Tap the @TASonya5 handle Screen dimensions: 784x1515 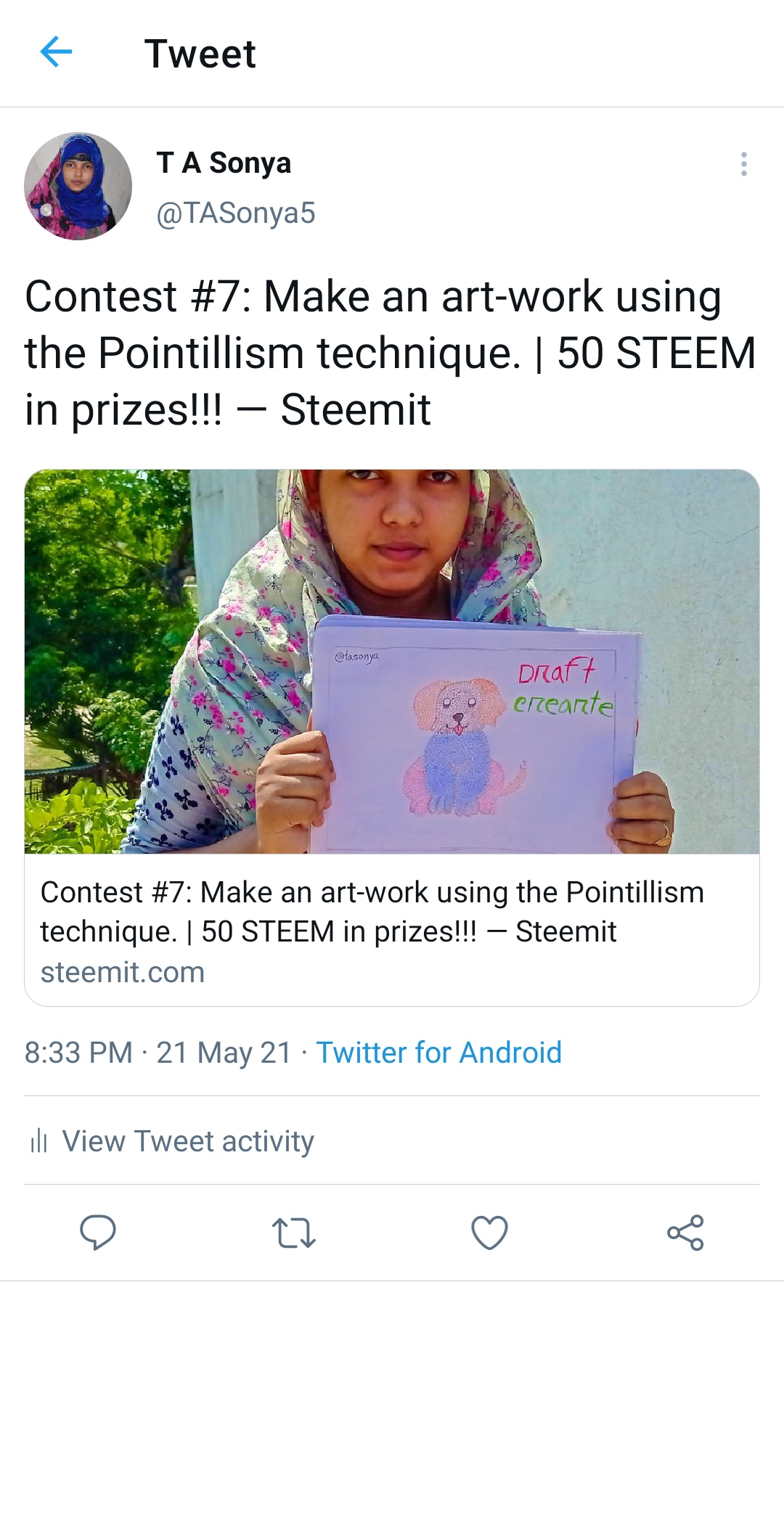pos(236,213)
